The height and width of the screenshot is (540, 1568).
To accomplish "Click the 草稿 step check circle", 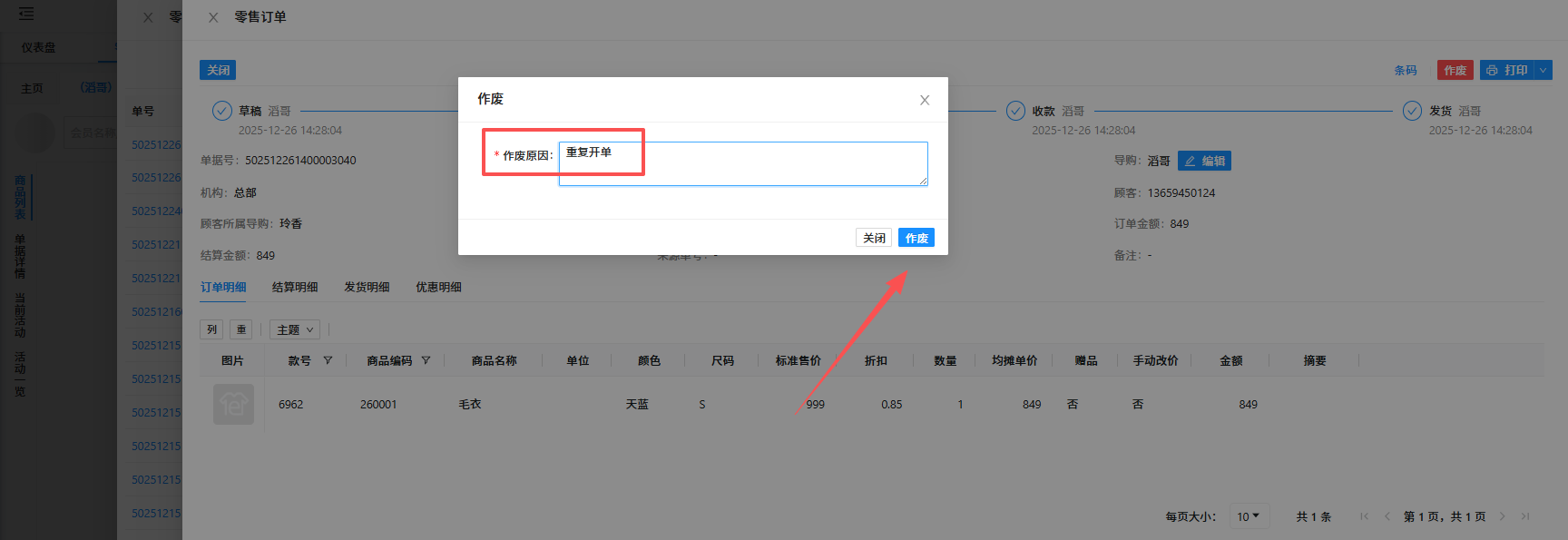I will pos(221,111).
